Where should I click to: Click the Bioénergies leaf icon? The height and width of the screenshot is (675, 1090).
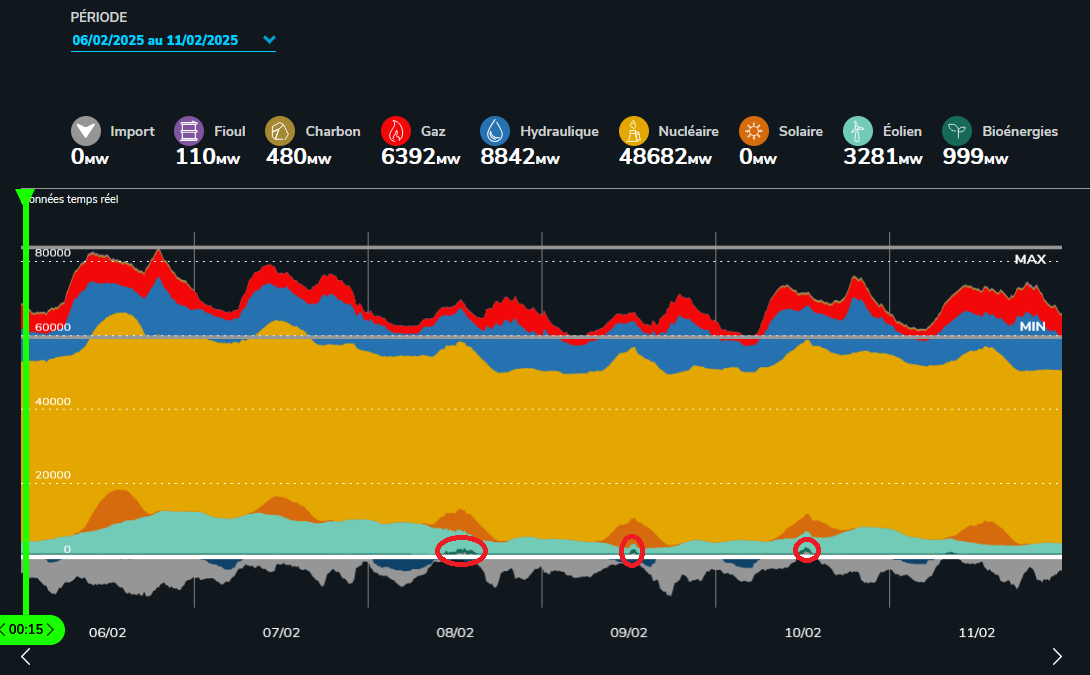coord(957,131)
